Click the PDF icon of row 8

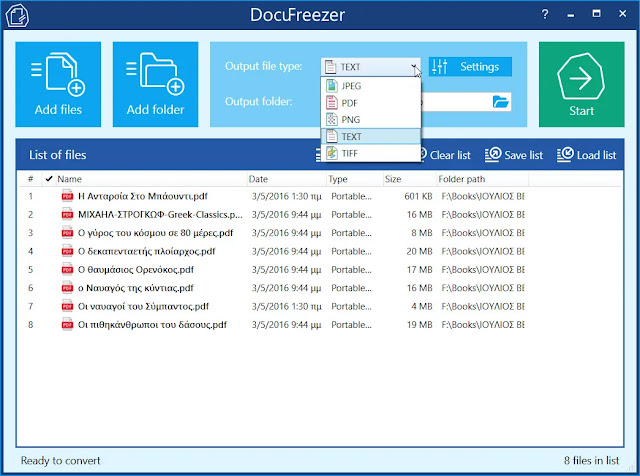[x=67, y=325]
